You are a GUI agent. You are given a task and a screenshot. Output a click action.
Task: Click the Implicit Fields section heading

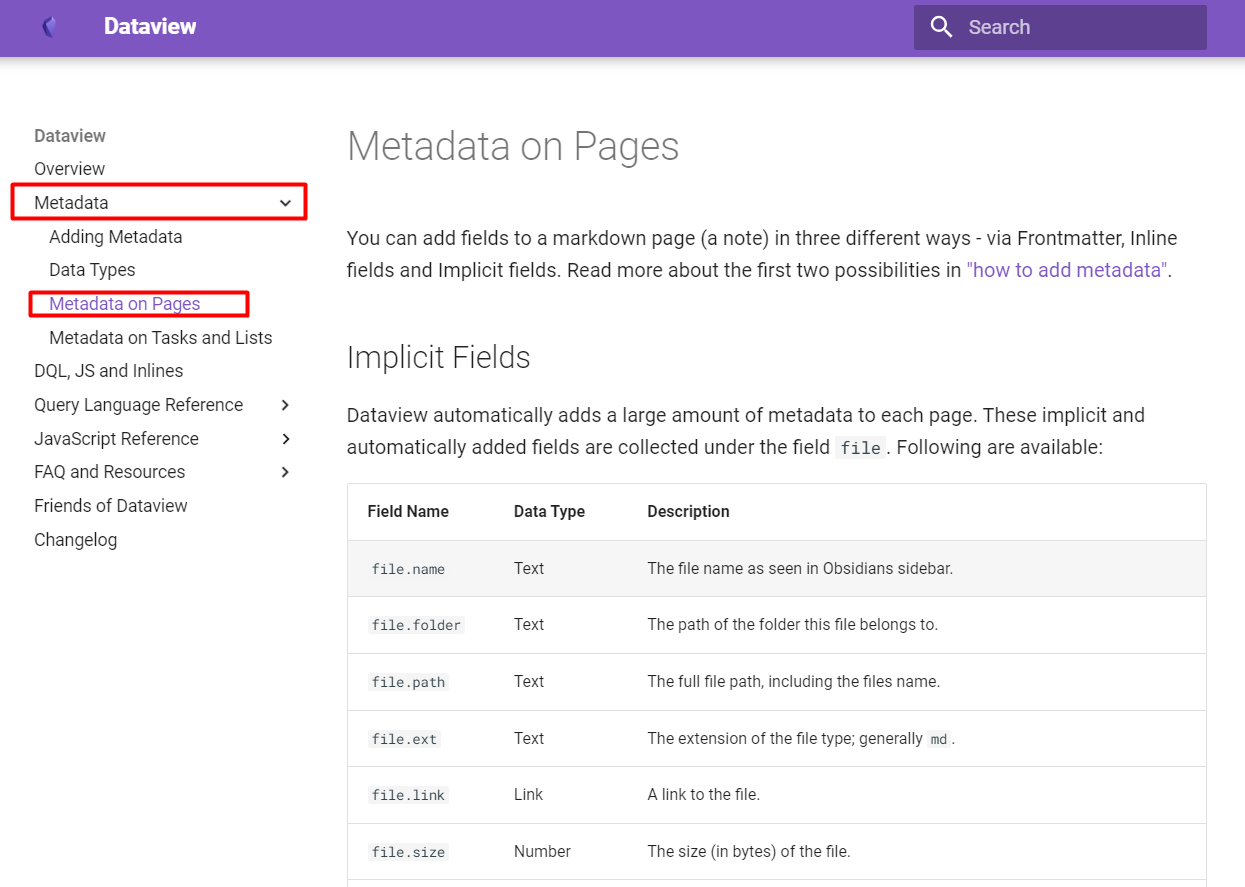438,356
